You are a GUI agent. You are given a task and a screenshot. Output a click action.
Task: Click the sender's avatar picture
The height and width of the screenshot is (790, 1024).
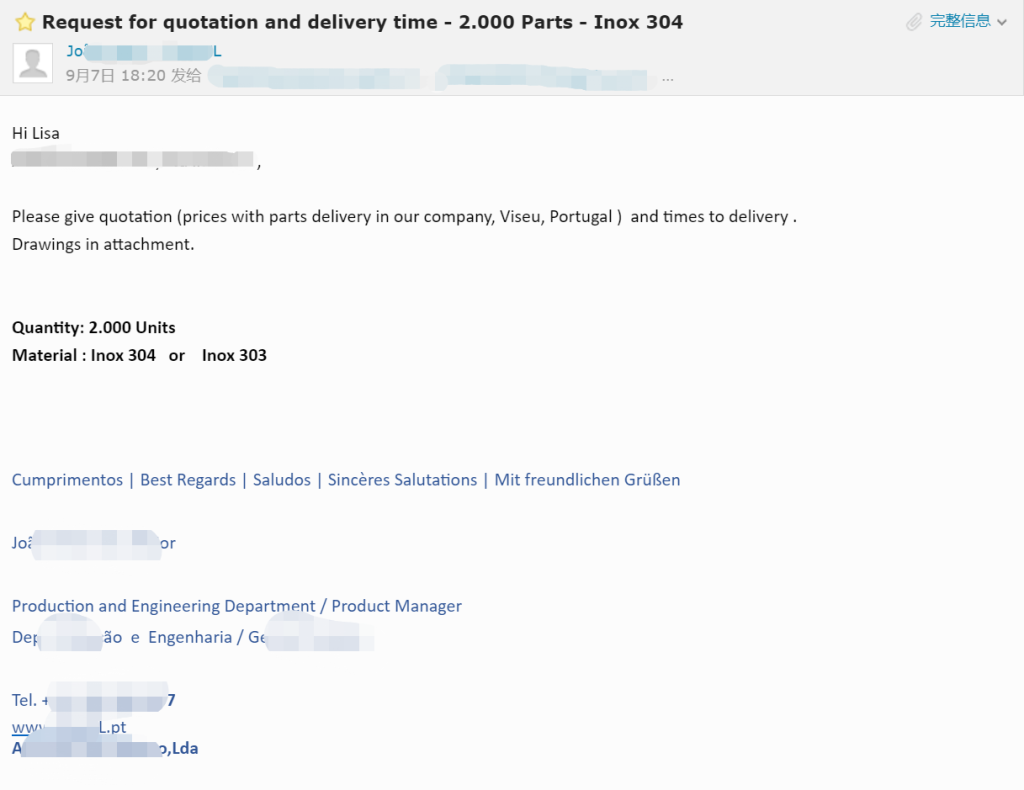coord(33,63)
